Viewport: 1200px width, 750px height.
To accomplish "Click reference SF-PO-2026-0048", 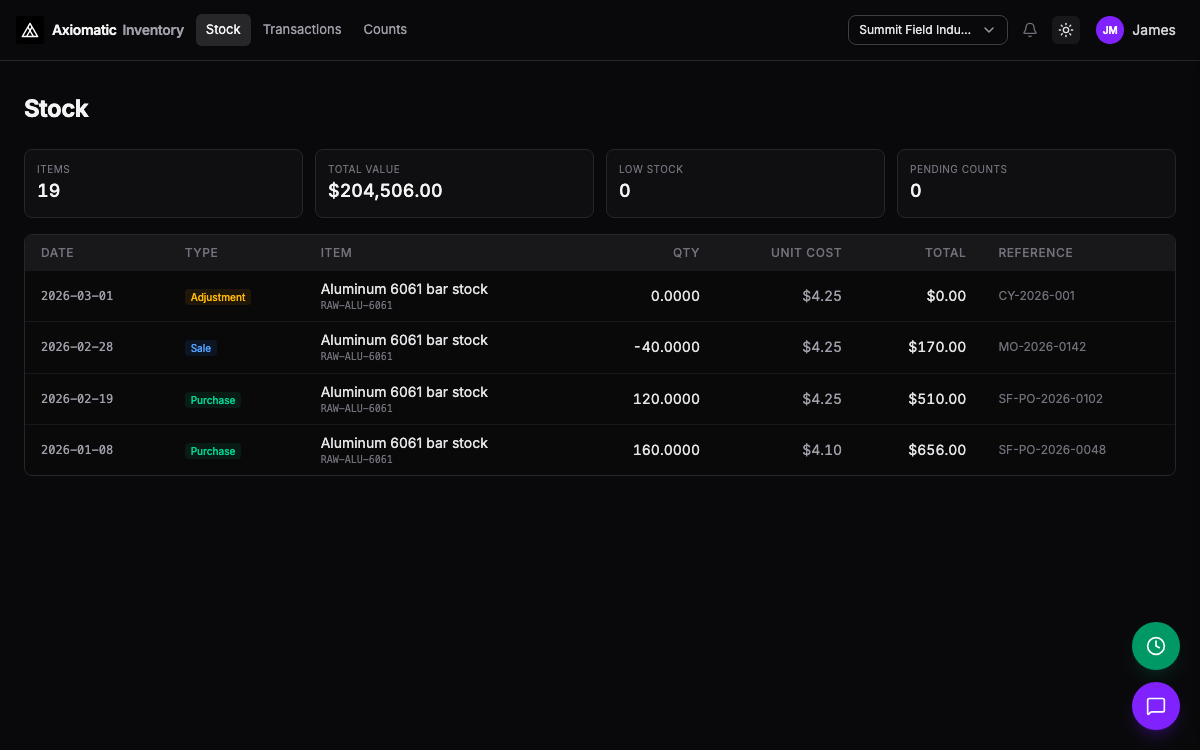I will tap(1052, 450).
